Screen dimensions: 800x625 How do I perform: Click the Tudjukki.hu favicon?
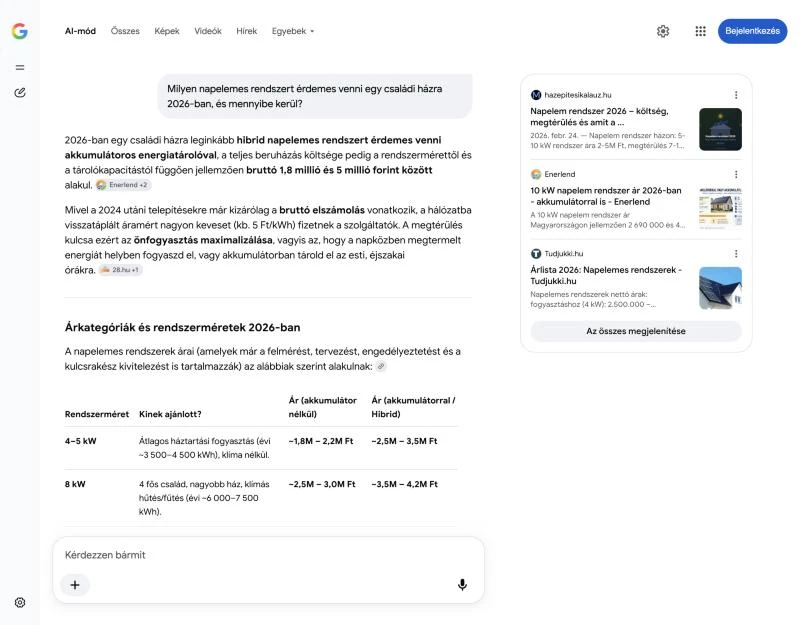pyautogui.click(x=536, y=254)
